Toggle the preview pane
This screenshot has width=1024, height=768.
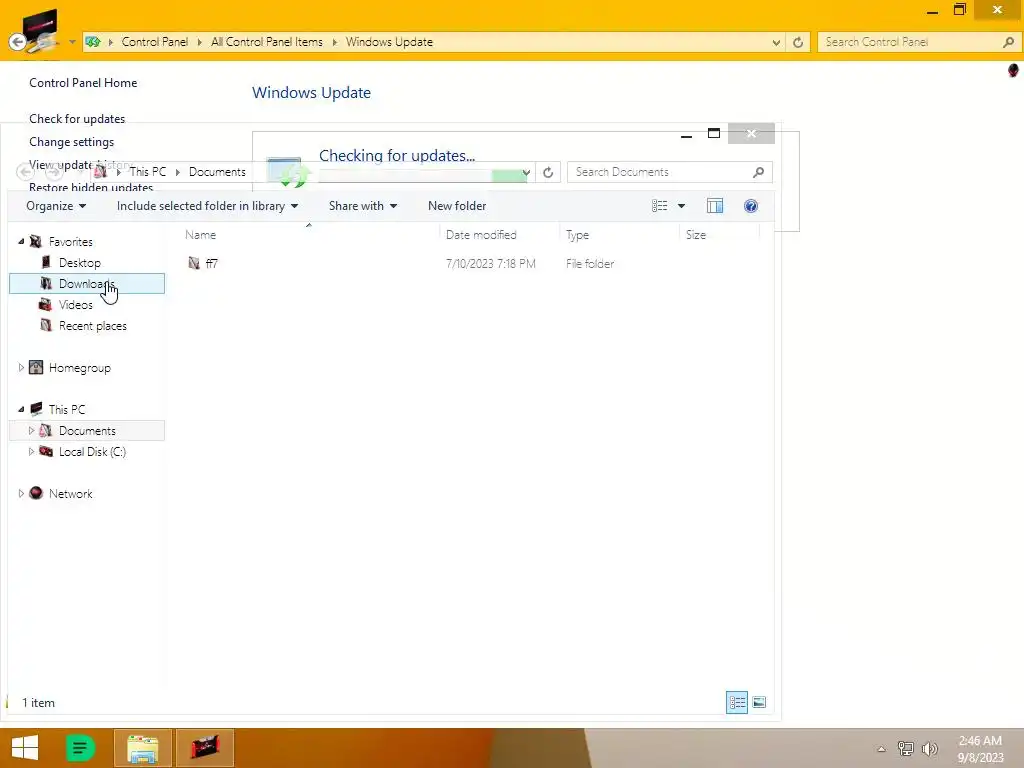pos(714,206)
